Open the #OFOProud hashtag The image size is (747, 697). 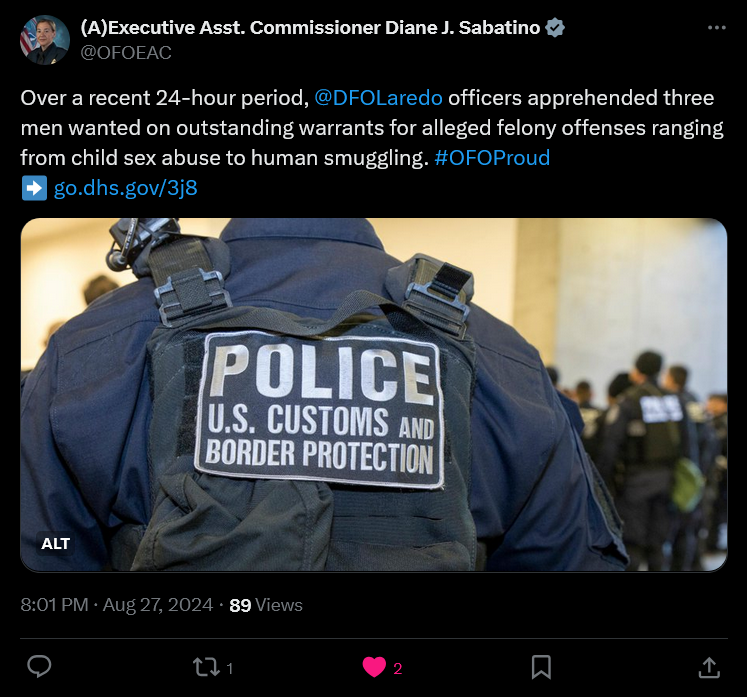[x=492, y=158]
